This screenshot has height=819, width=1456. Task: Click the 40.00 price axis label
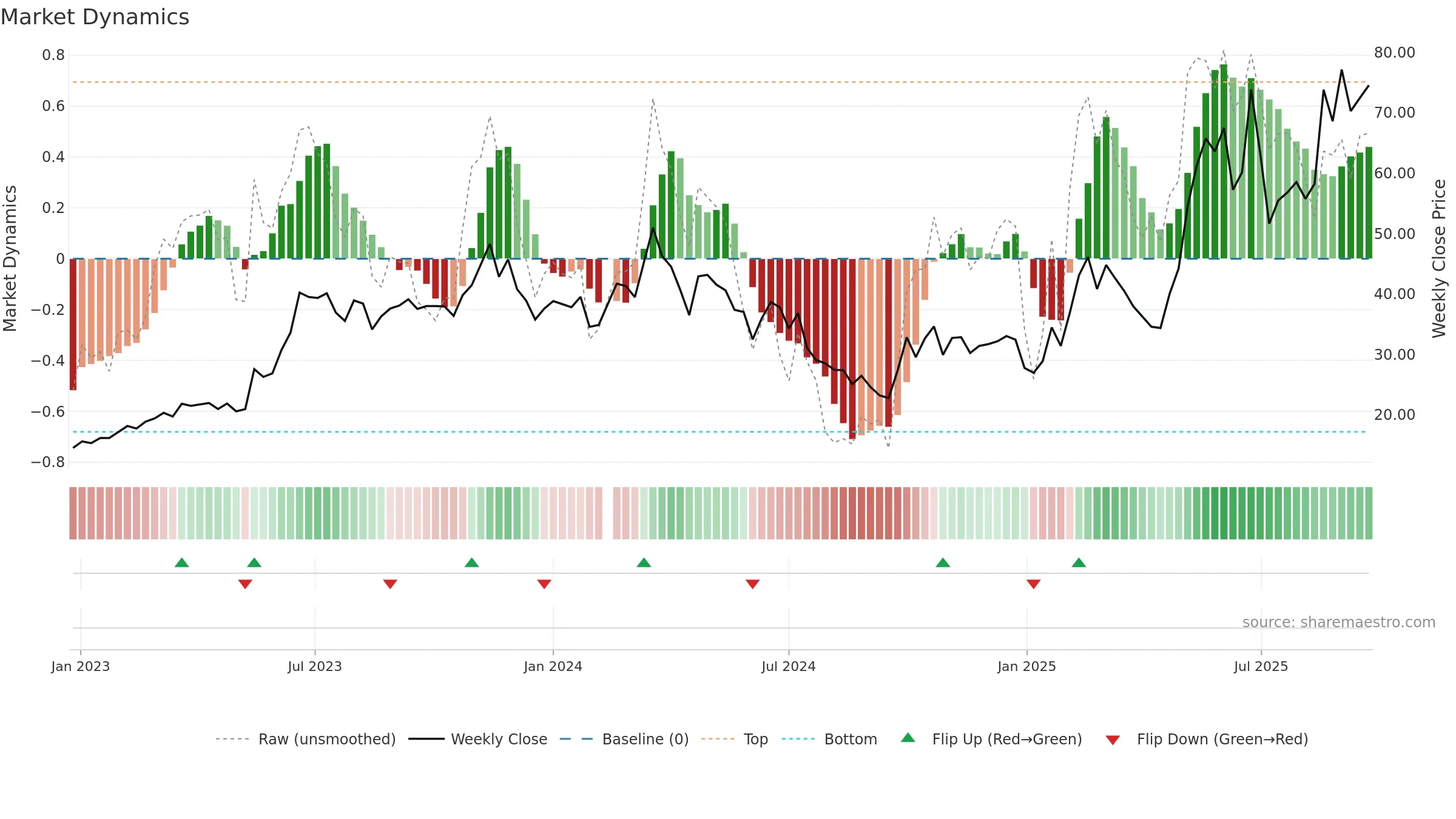click(1395, 294)
